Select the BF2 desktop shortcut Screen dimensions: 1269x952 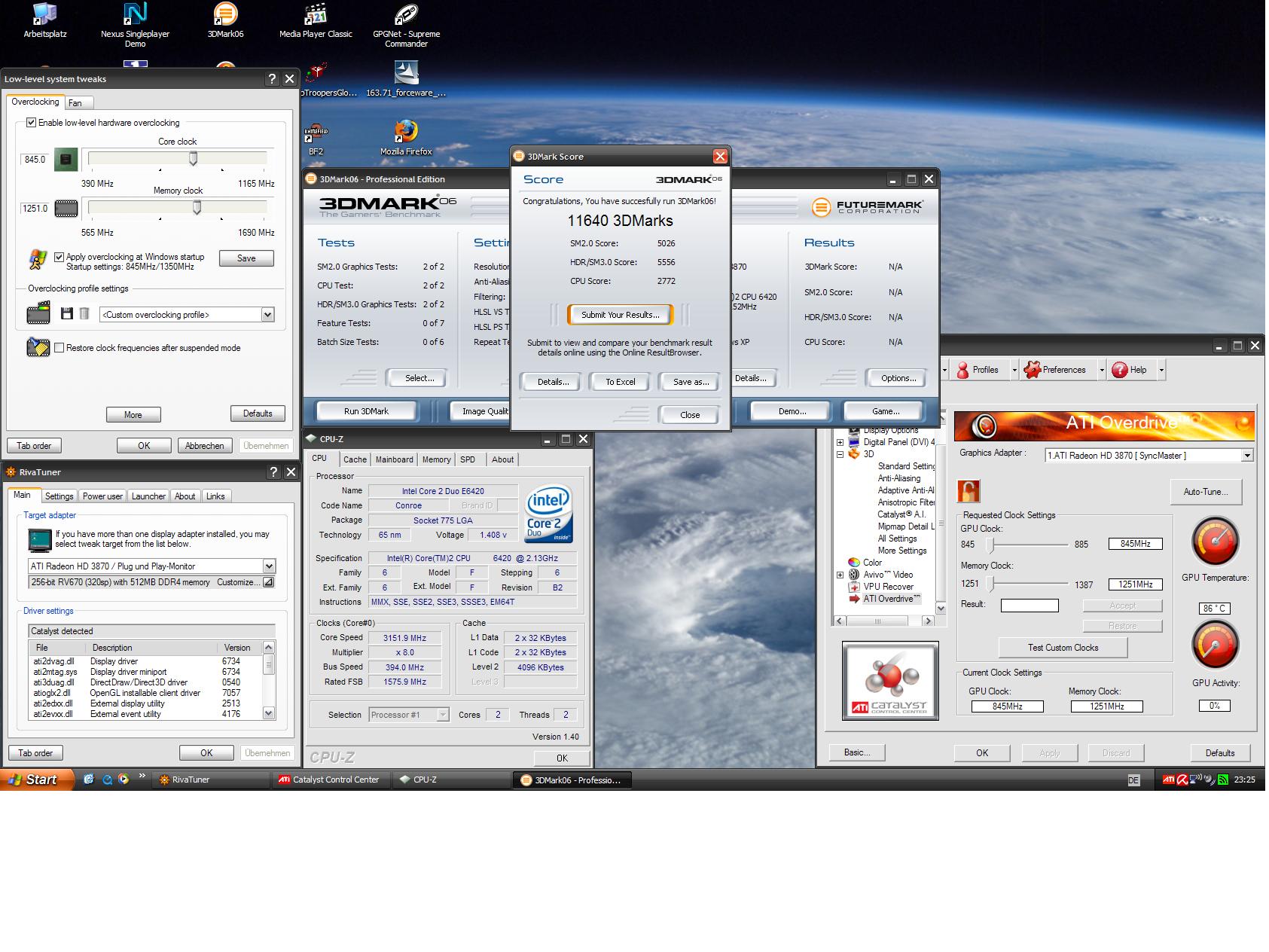pos(316,139)
